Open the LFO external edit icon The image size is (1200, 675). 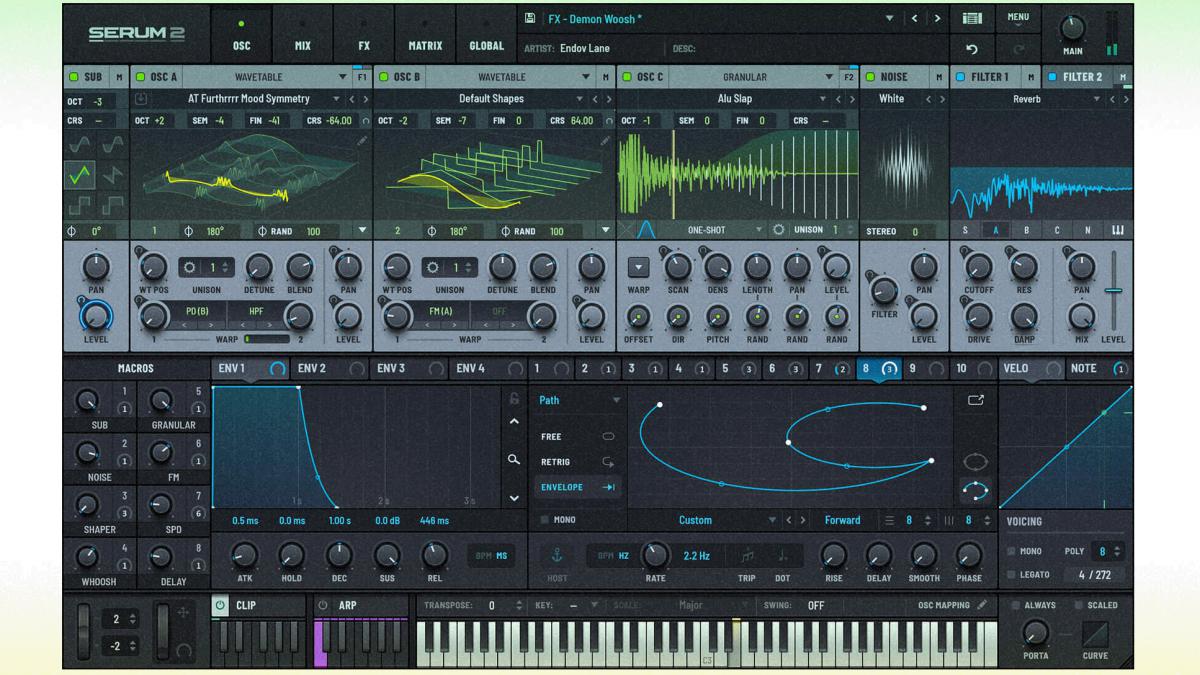pos(975,399)
